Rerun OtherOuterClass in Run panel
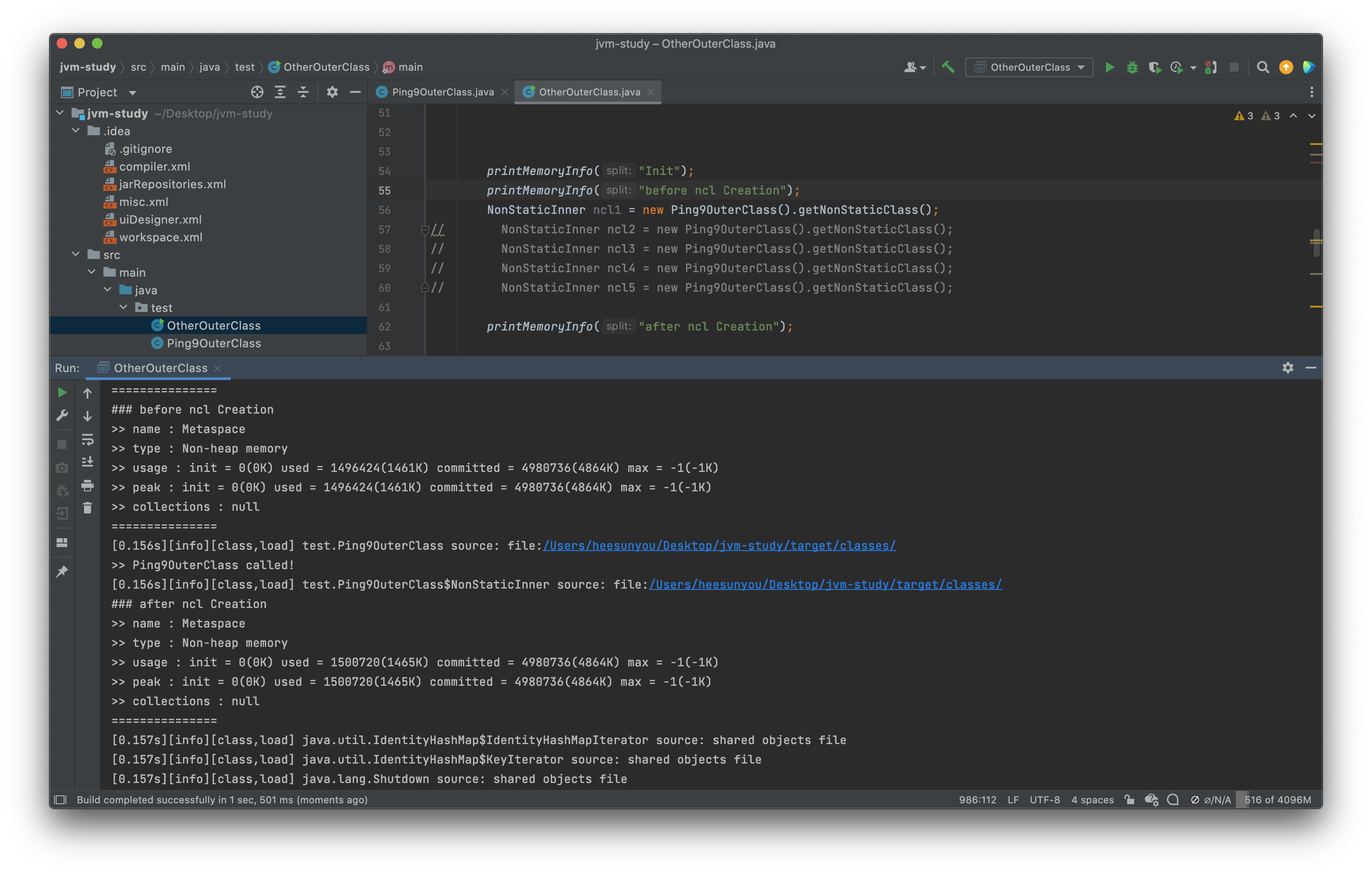The image size is (1372, 874). 62,392
